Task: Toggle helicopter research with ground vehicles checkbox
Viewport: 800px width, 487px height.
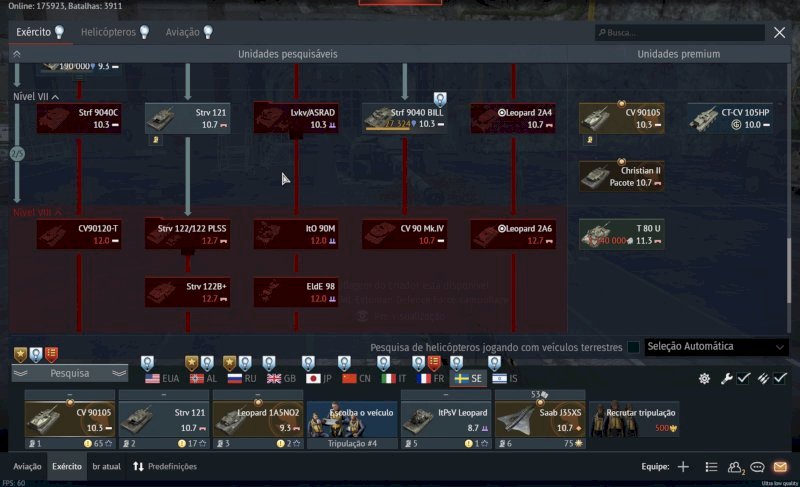Action: (633, 347)
